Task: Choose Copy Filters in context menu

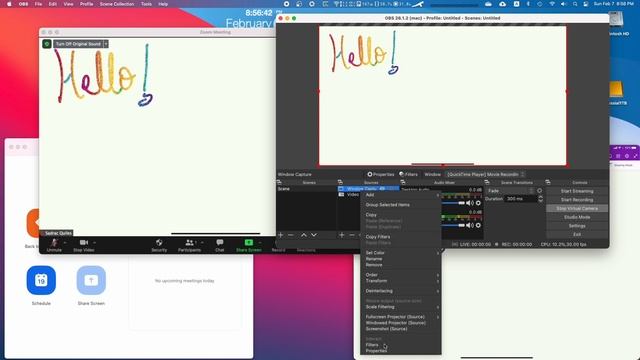Action: click(378, 237)
